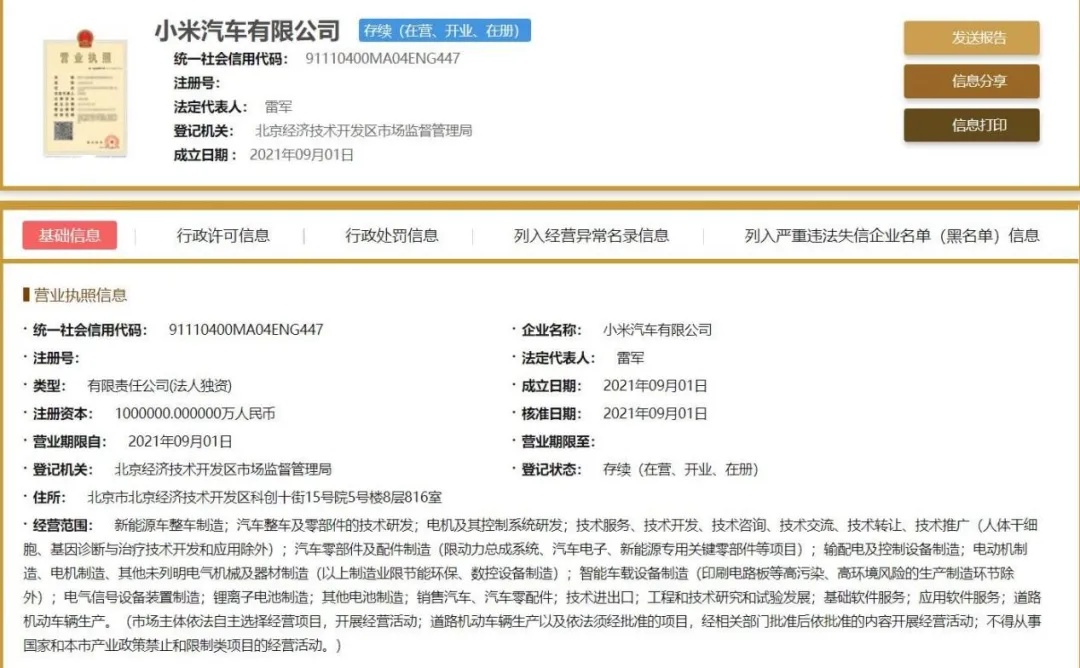Click the 类型 value 有限责任公司(法人独资)
This screenshot has width=1080, height=668.
click(x=159, y=386)
